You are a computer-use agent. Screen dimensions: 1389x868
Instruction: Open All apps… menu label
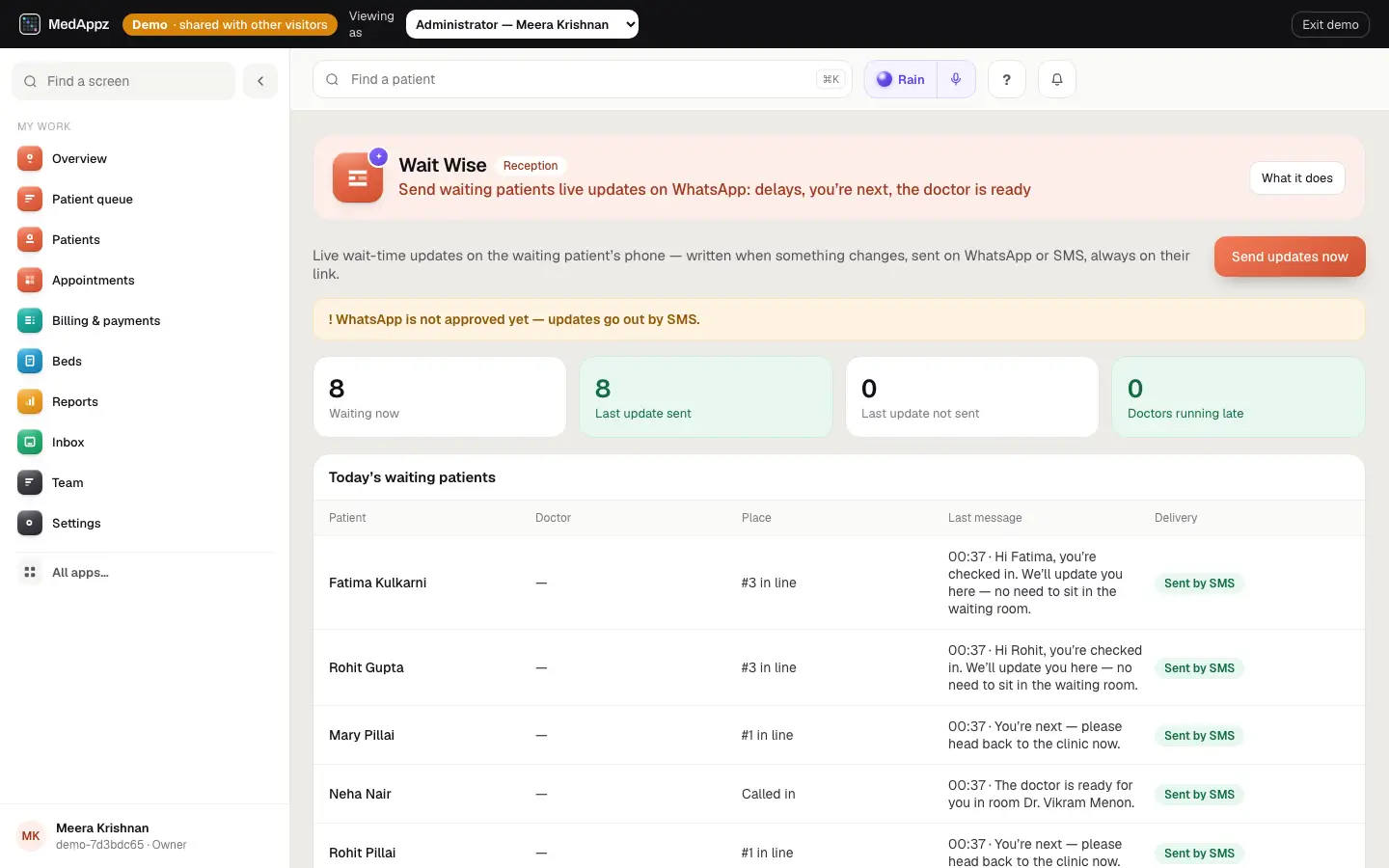point(80,572)
